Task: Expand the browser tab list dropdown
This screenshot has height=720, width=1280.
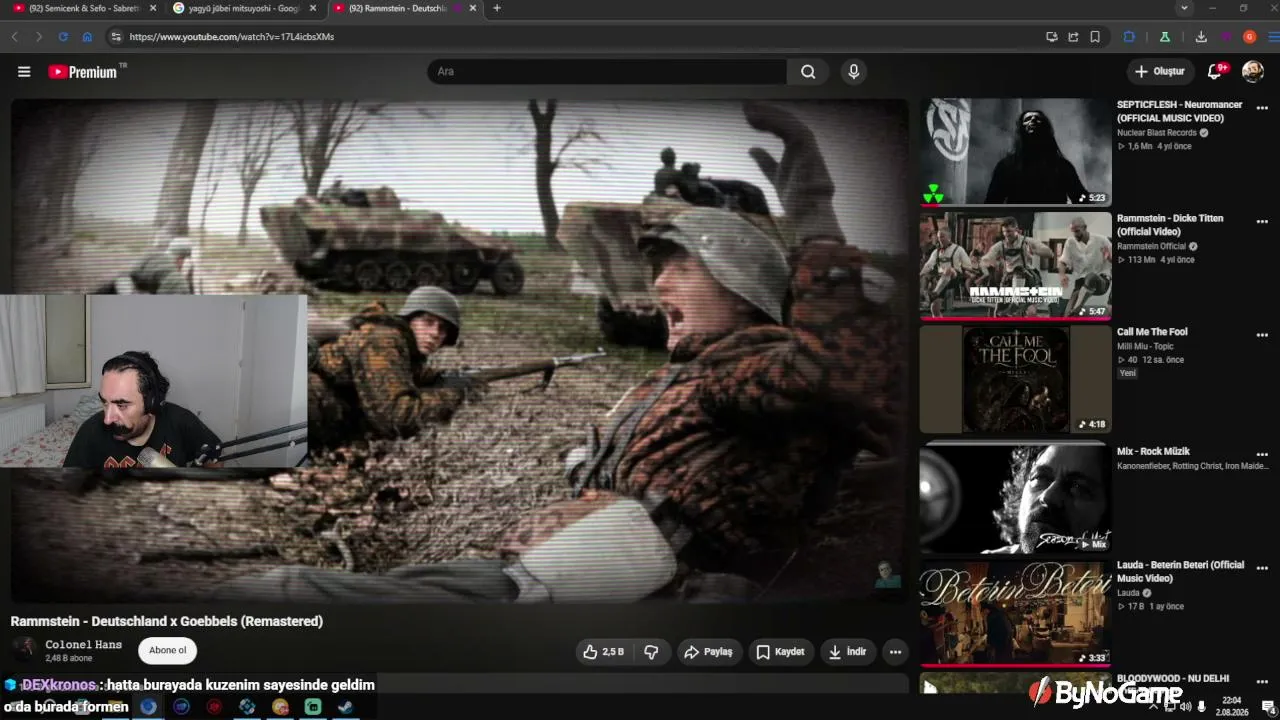Action: (1184, 8)
